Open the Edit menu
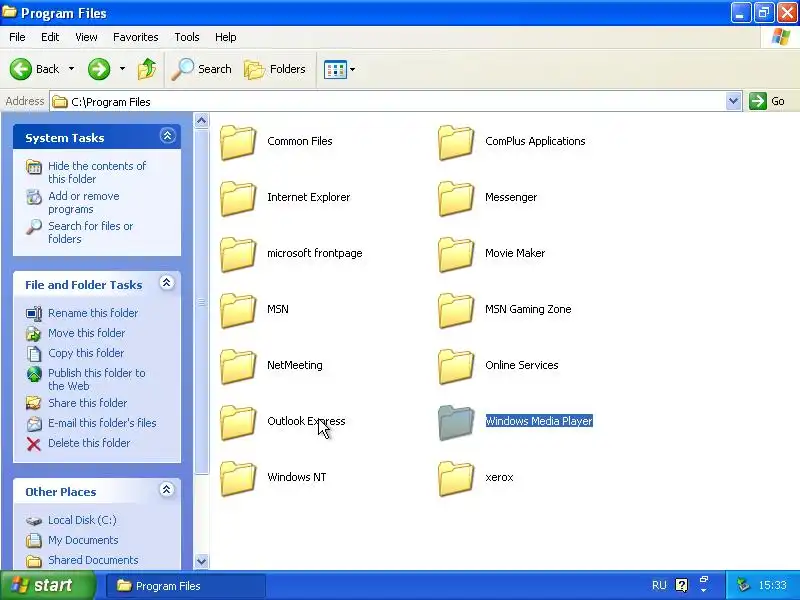Viewport: 800px width, 600px height. tap(50, 37)
